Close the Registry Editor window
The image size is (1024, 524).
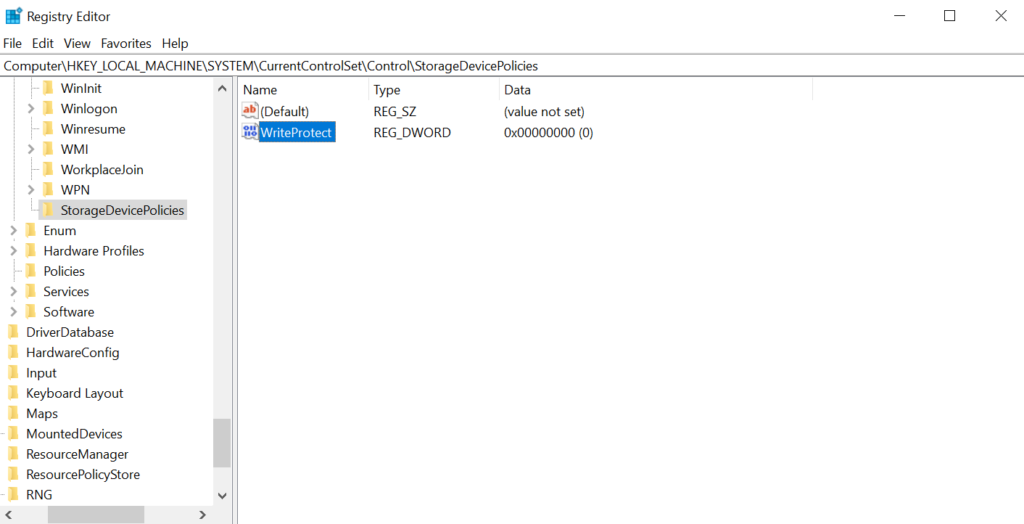point(1000,16)
